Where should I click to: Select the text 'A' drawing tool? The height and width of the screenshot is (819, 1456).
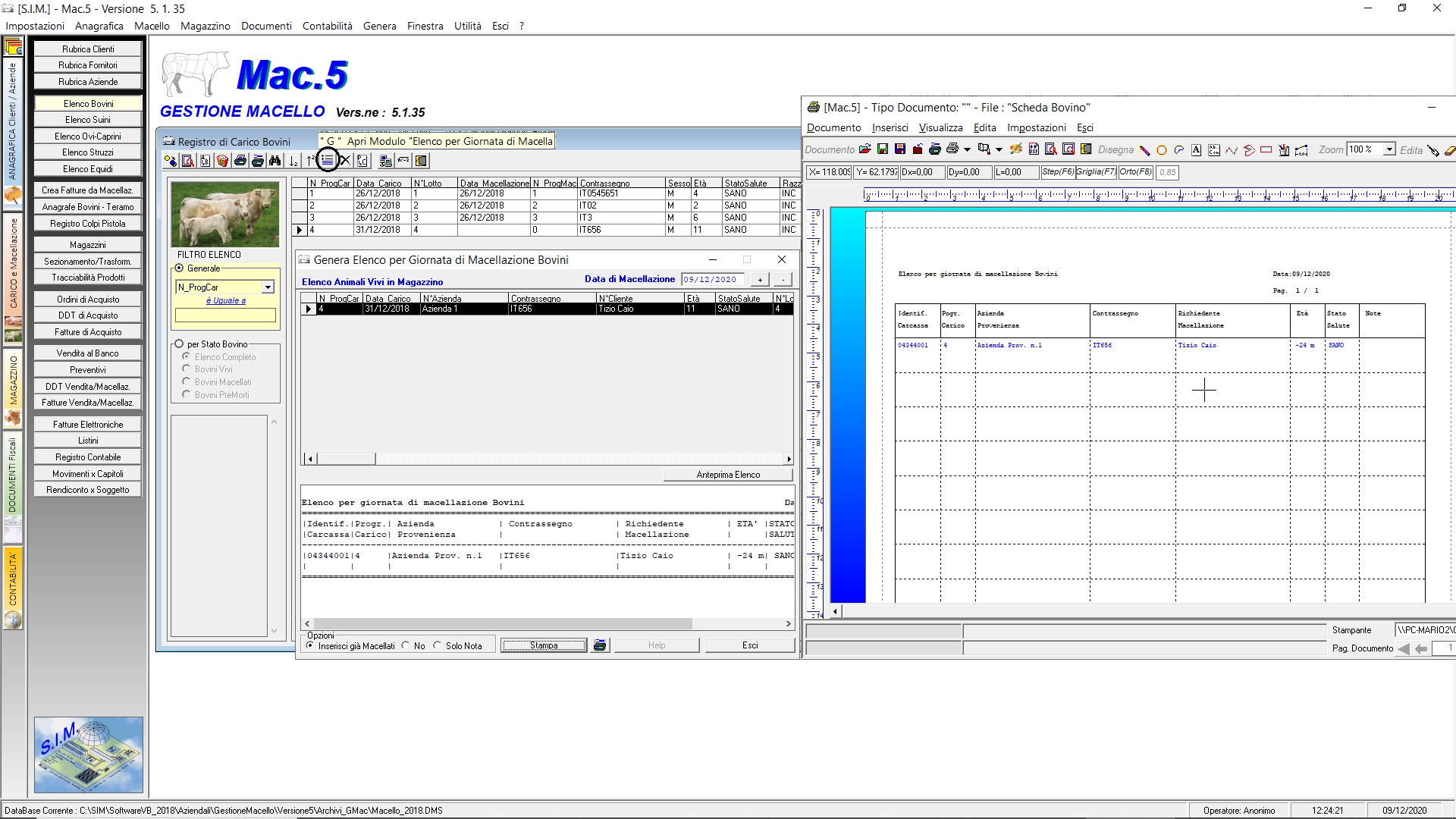point(1196,150)
